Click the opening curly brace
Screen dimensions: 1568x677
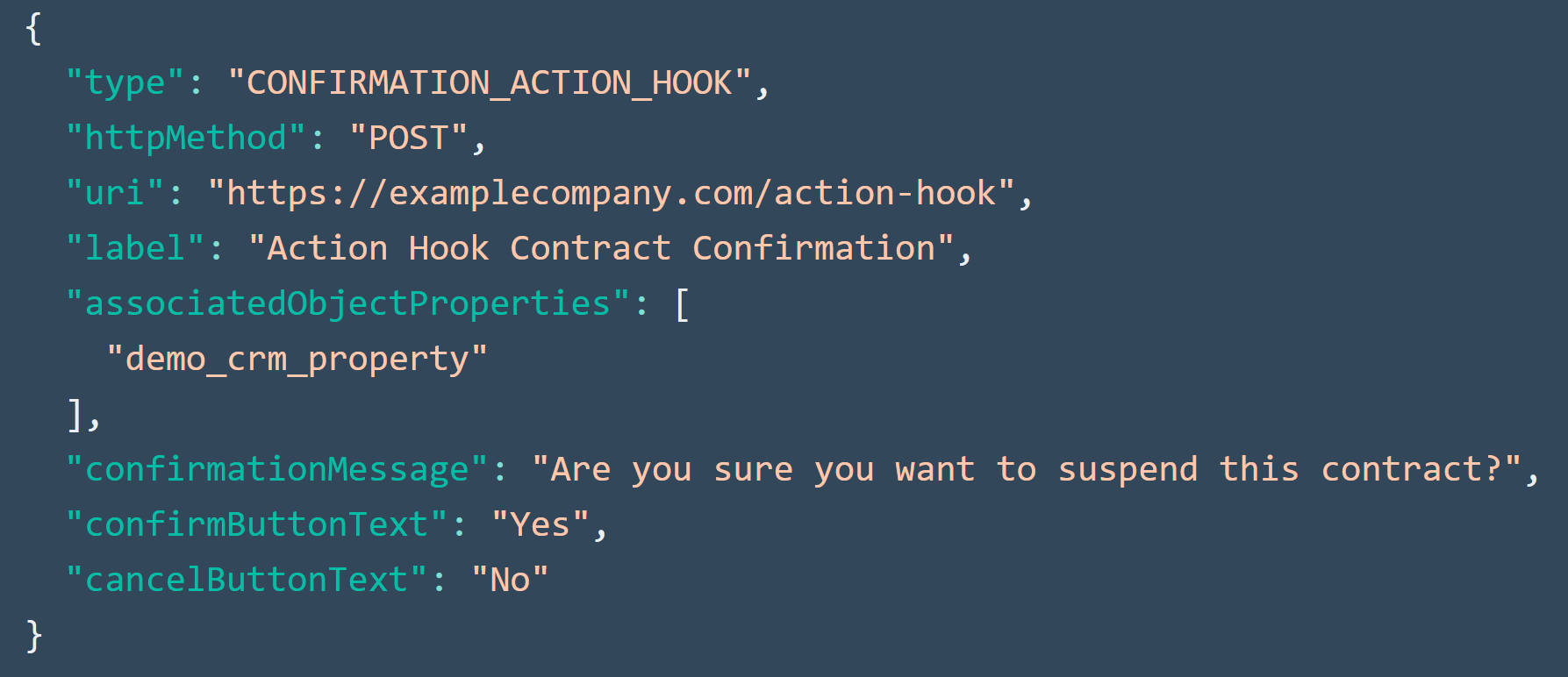coord(33,28)
